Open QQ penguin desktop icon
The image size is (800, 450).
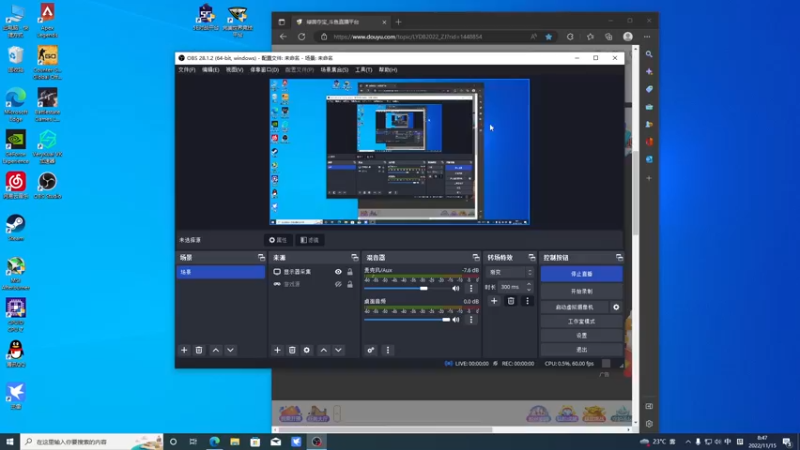pos(16,354)
